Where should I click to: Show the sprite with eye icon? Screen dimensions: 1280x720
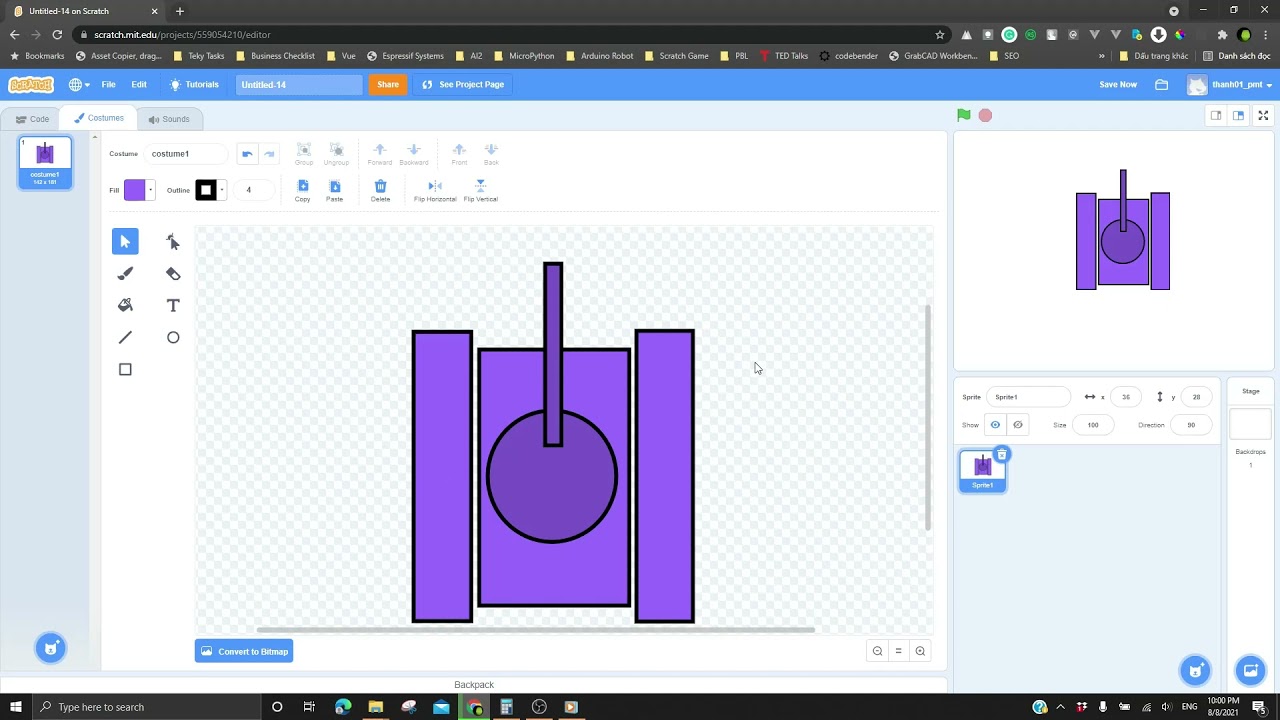[995, 425]
